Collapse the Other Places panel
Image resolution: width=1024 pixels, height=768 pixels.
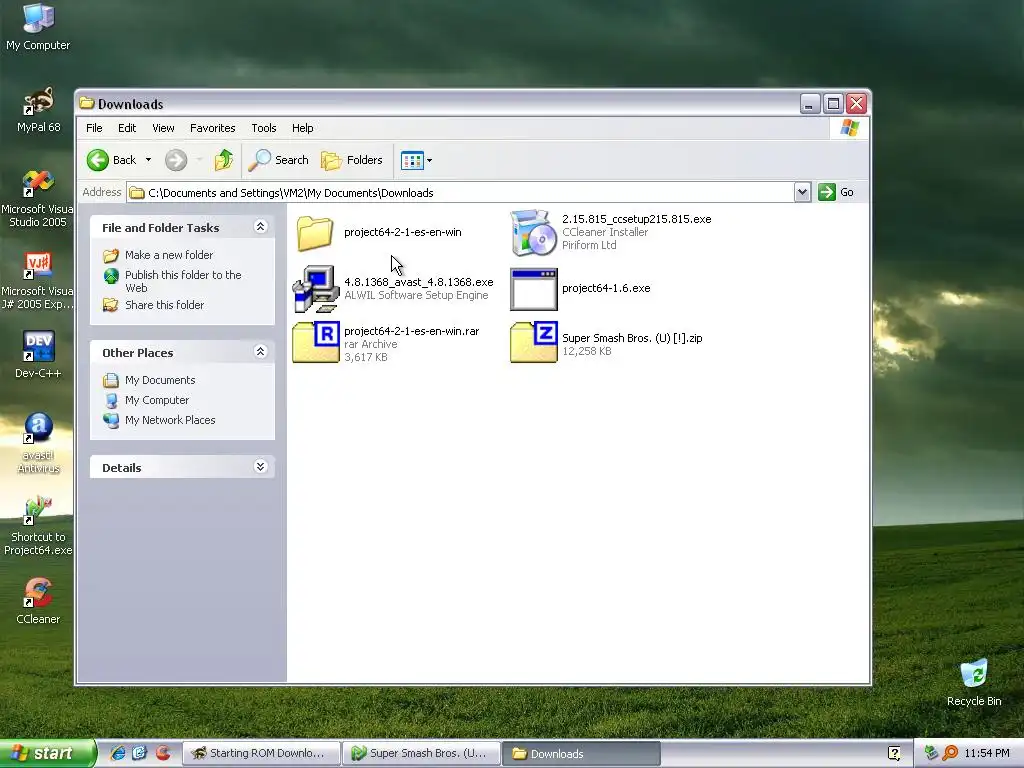click(x=260, y=352)
